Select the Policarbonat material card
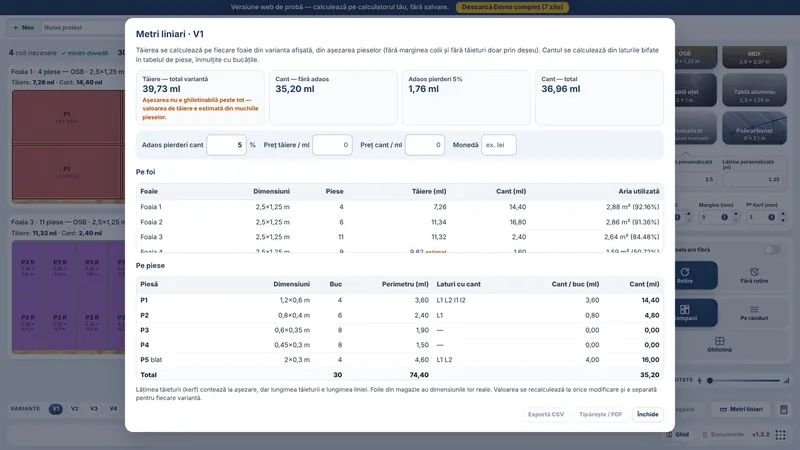 click(x=754, y=129)
